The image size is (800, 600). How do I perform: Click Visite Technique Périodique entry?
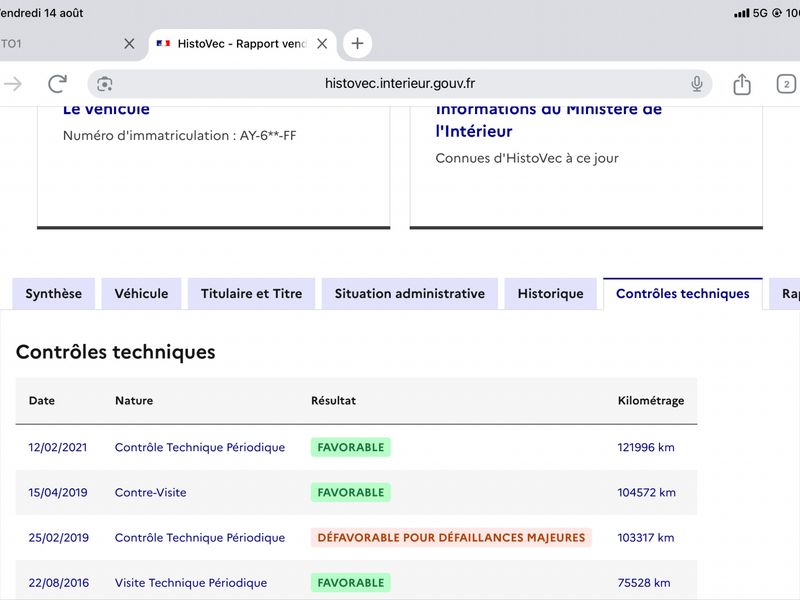(x=191, y=583)
